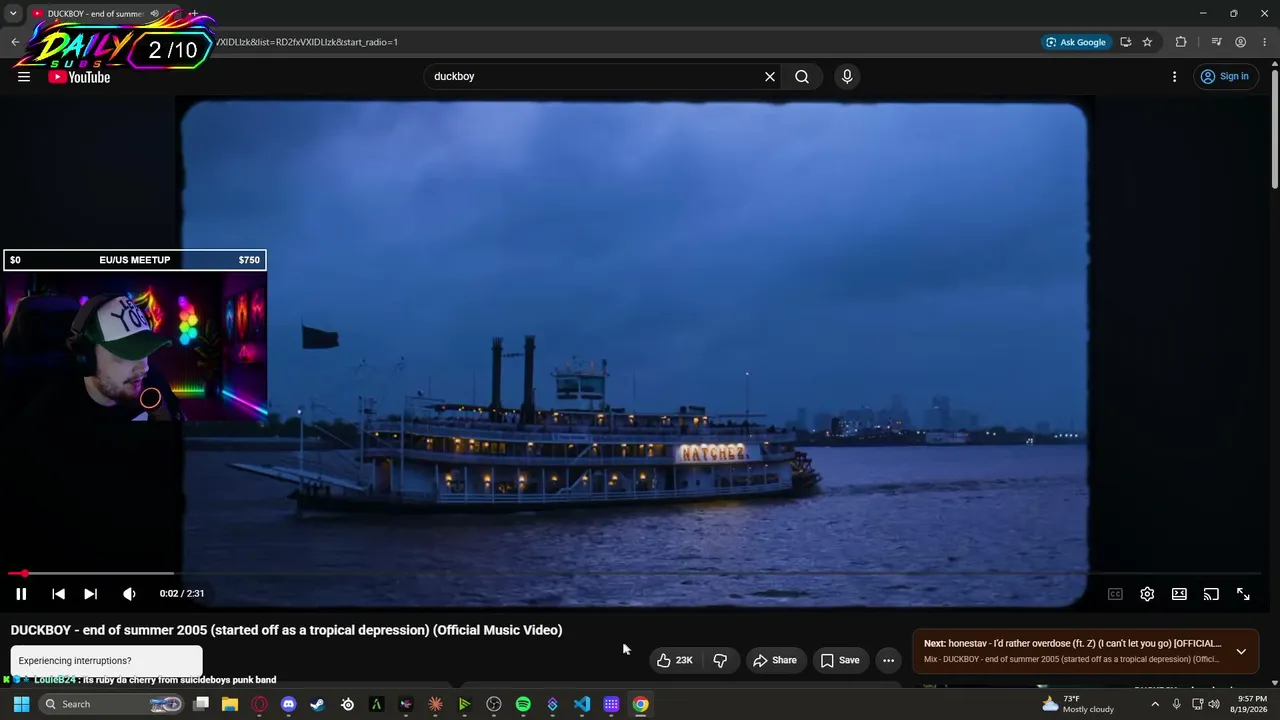Click the time display 0:02 / 2:31
The width and height of the screenshot is (1280, 720).
tap(182, 594)
